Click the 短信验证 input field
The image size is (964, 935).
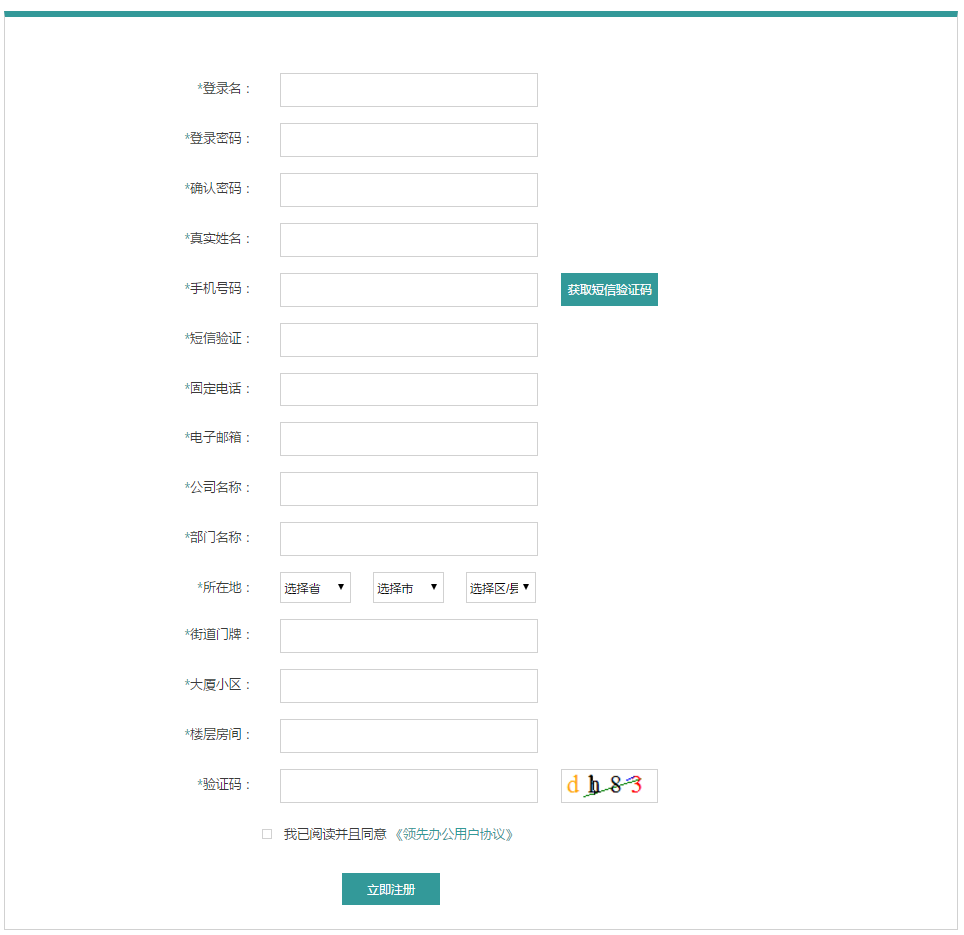(408, 340)
